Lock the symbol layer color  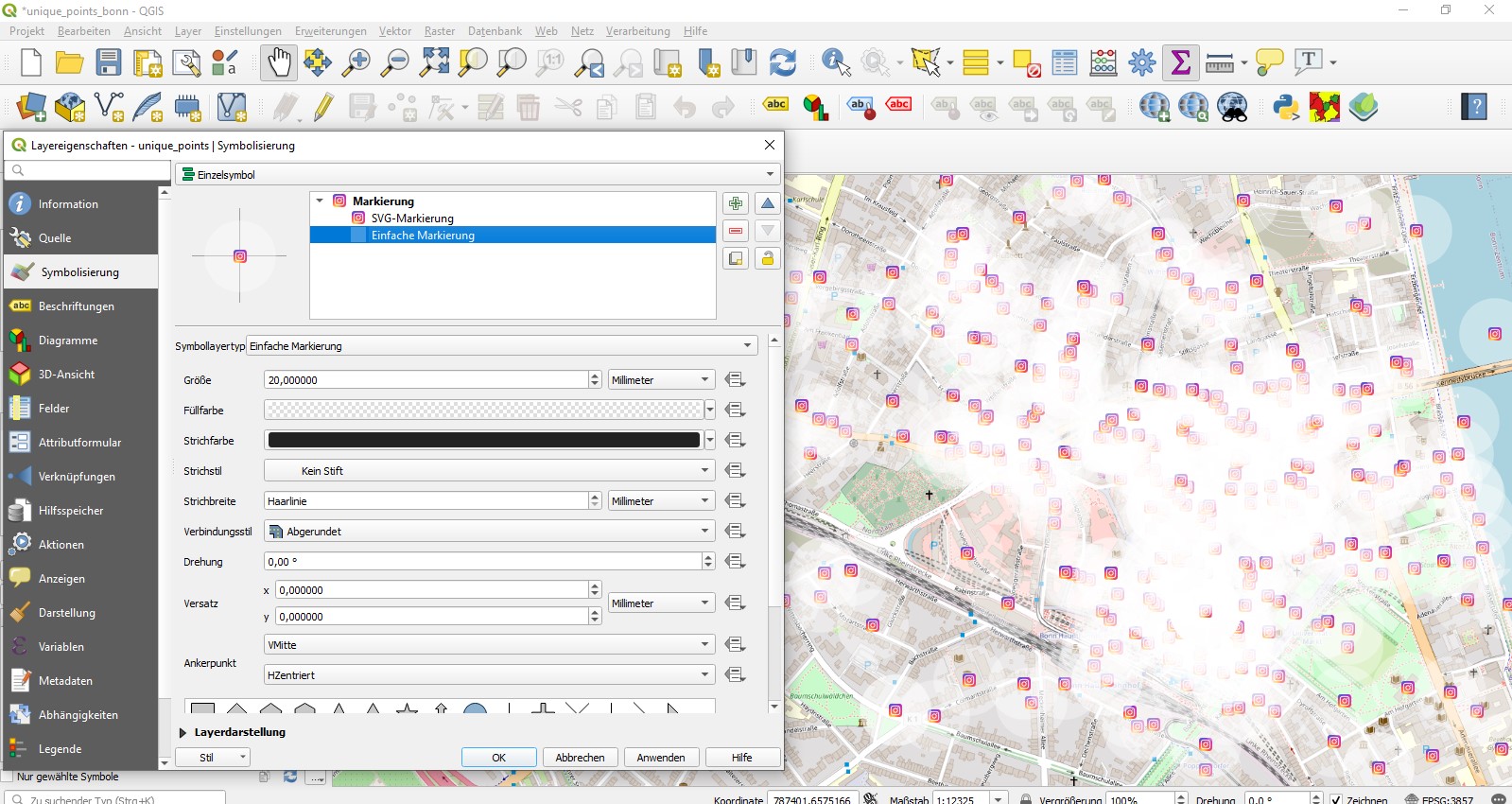tap(767, 258)
